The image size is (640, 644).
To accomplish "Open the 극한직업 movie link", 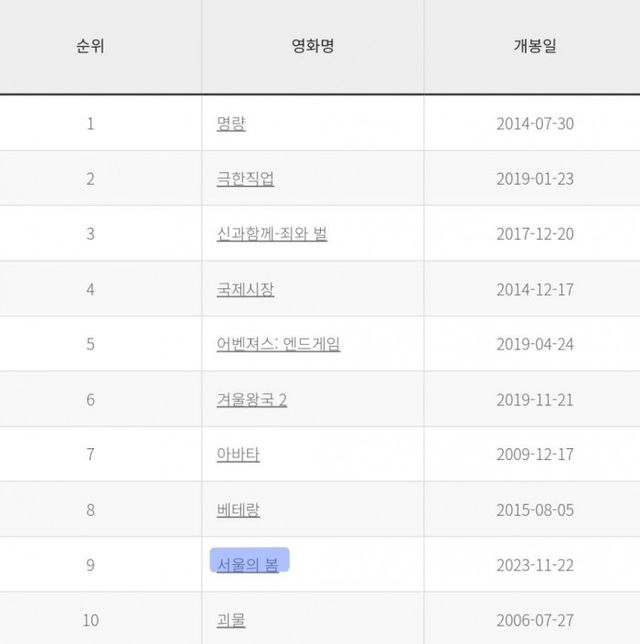I will click(245, 179).
